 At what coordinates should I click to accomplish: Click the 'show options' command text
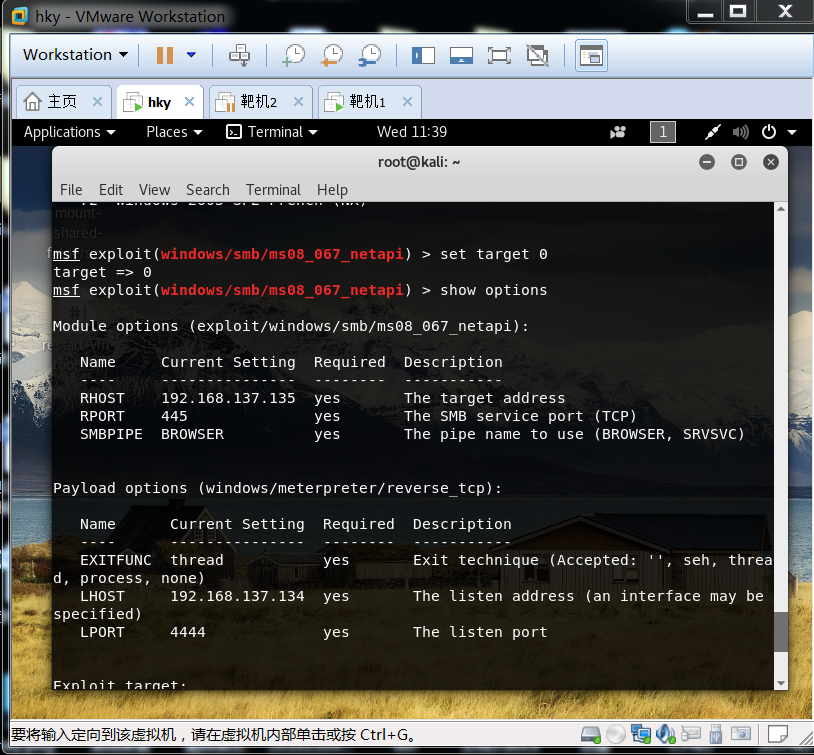click(494, 290)
